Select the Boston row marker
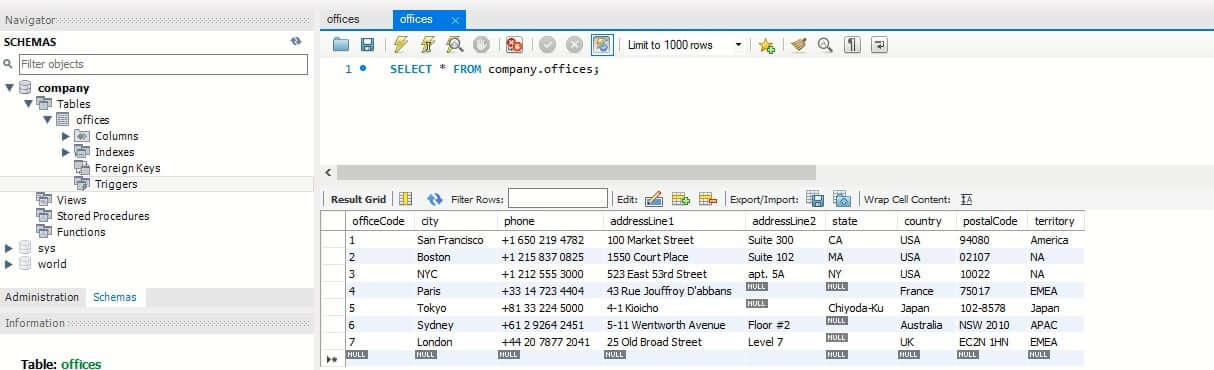 332,257
